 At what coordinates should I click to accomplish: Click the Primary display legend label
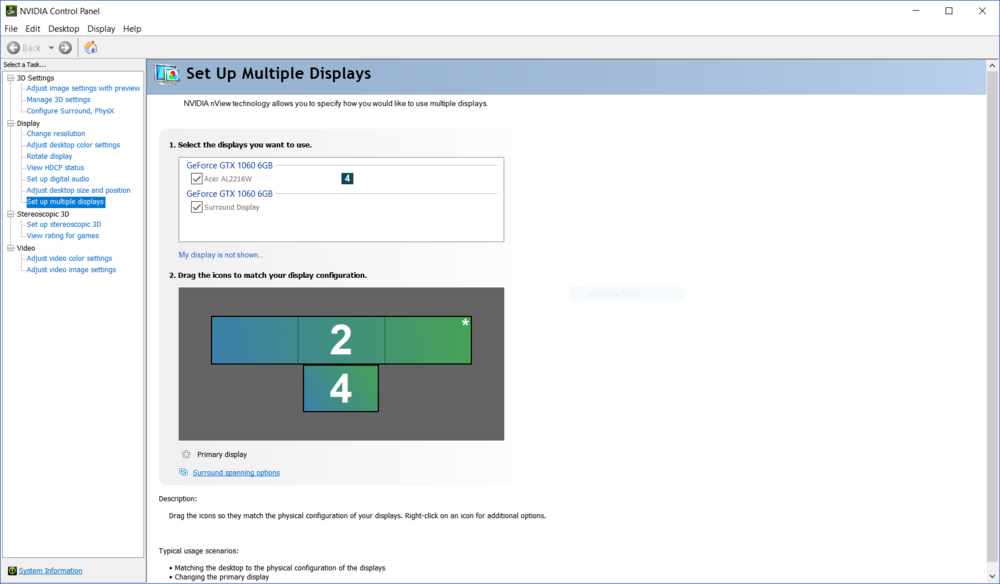222,455
